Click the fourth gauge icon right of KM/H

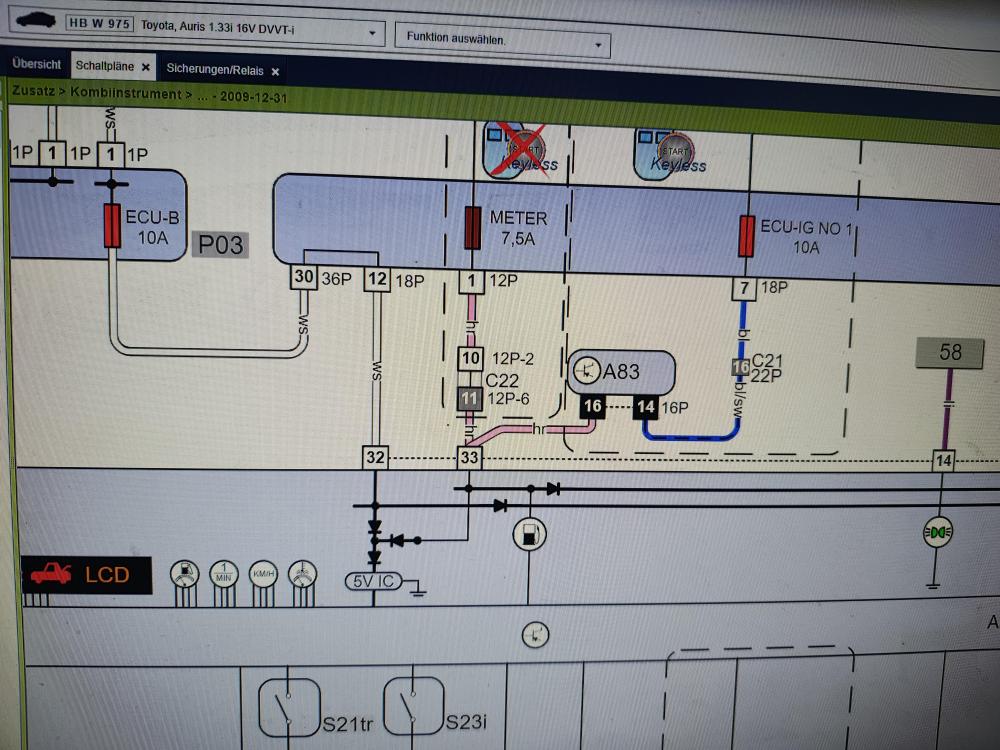[x=302, y=575]
